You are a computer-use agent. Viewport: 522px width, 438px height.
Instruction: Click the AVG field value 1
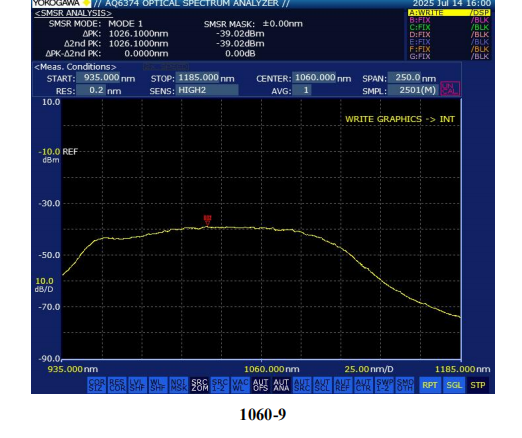[302, 90]
